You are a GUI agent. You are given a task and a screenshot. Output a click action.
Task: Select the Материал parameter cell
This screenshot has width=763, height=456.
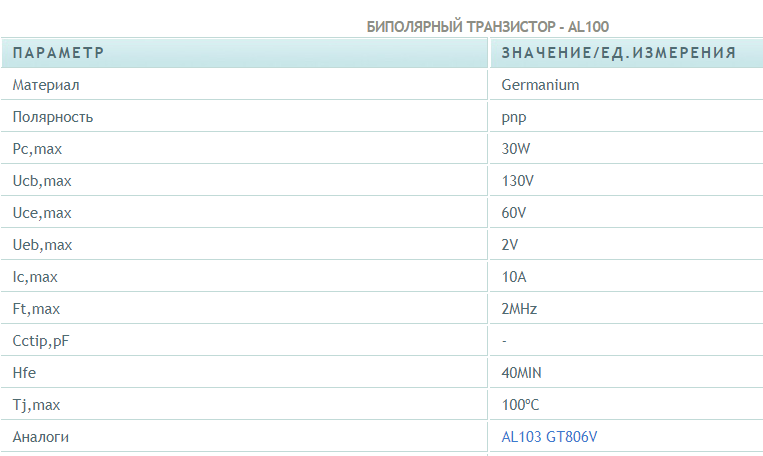(46, 85)
